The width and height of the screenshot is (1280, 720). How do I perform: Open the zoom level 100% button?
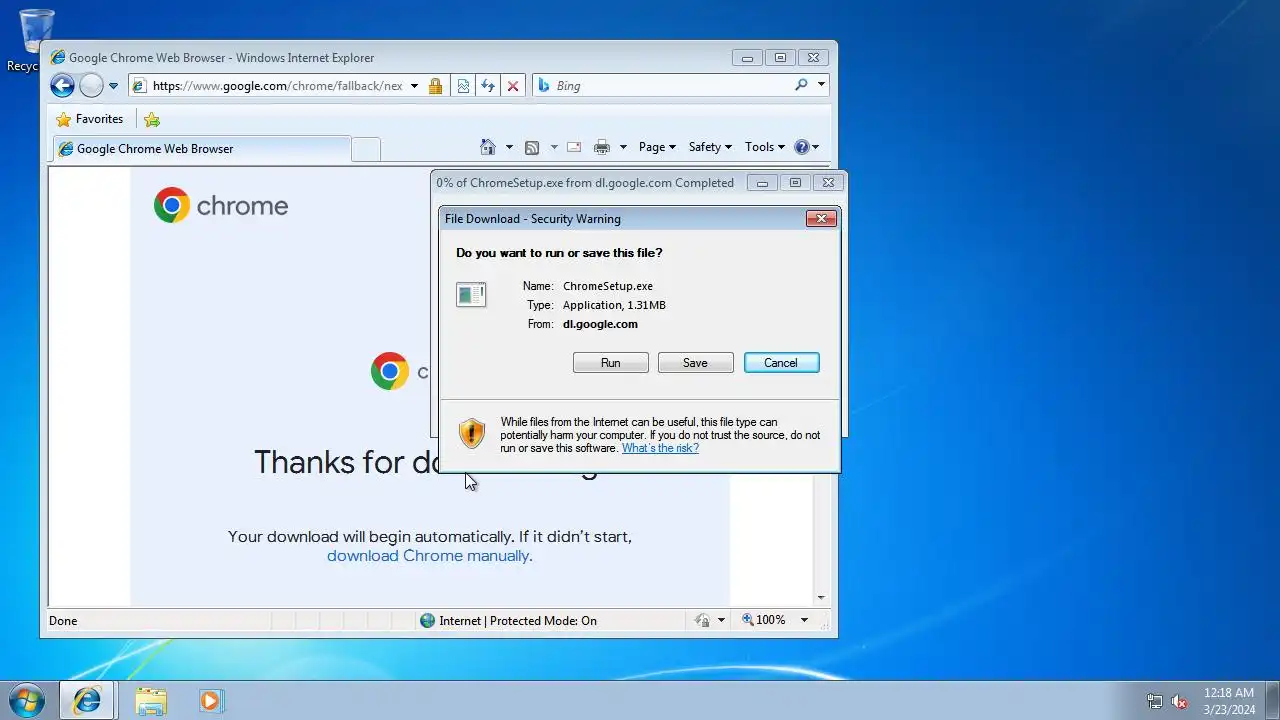pos(764,620)
